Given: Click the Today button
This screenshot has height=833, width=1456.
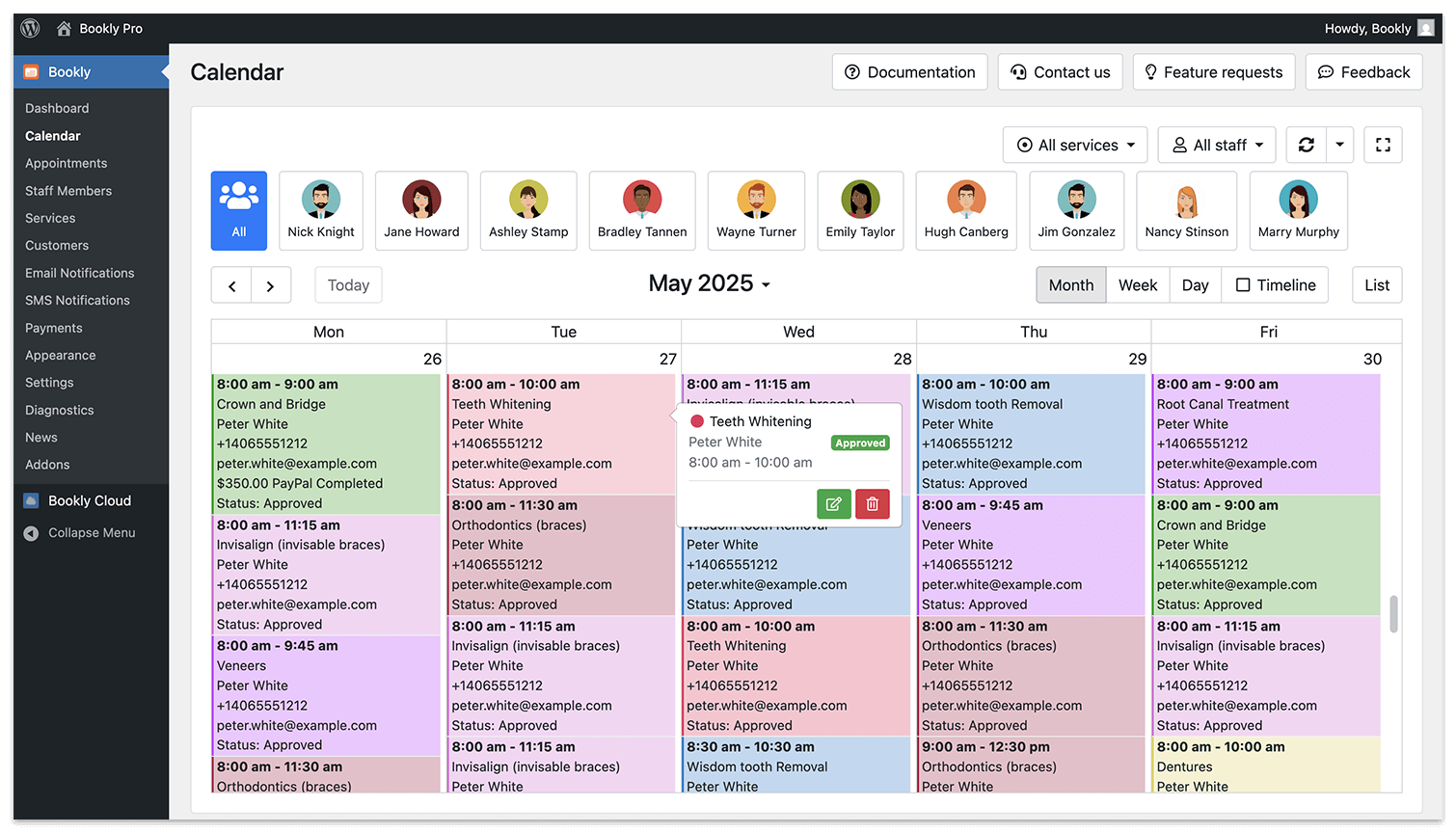Looking at the screenshot, I should [x=348, y=285].
